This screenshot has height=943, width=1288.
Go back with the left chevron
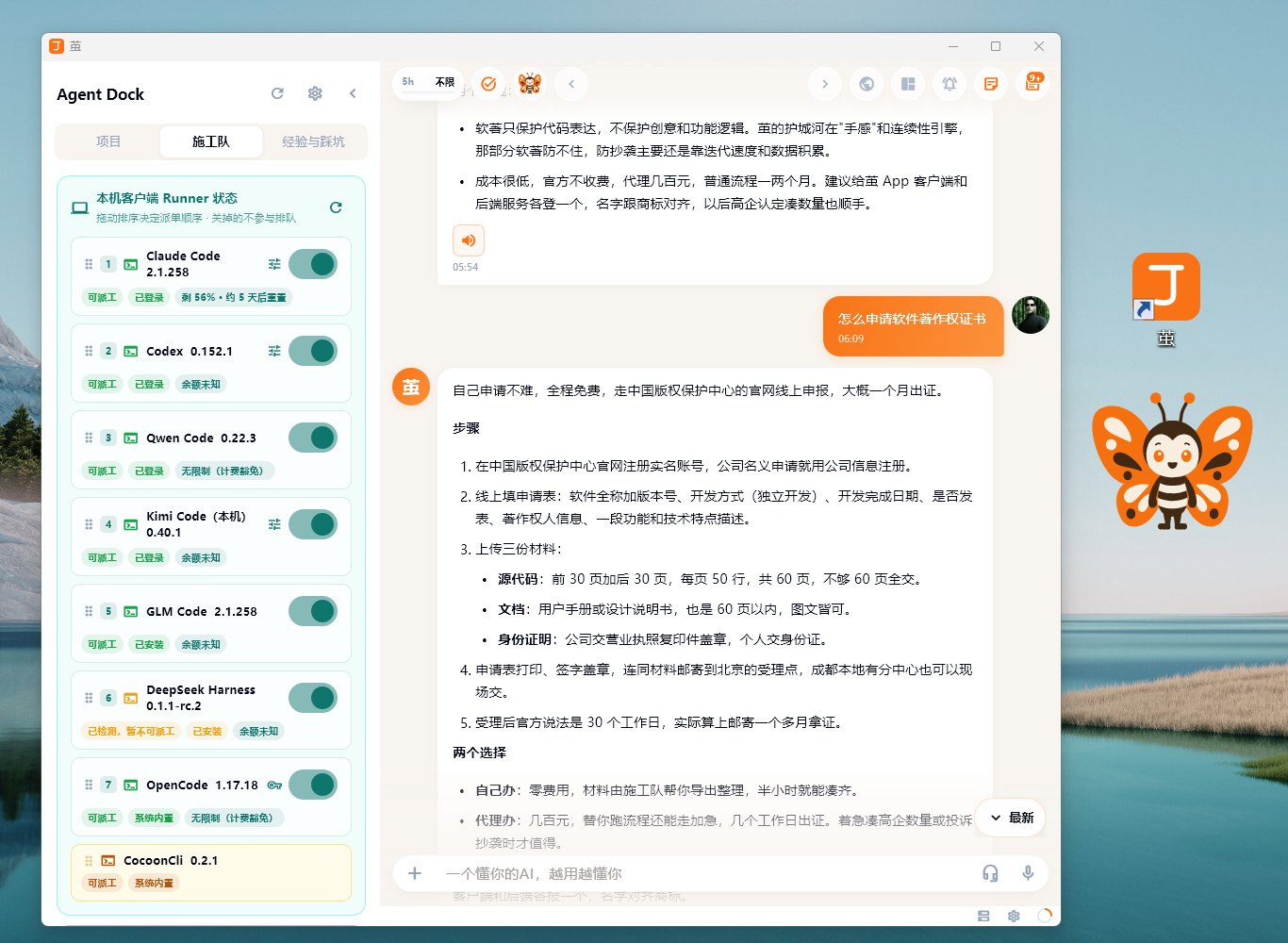(x=571, y=84)
